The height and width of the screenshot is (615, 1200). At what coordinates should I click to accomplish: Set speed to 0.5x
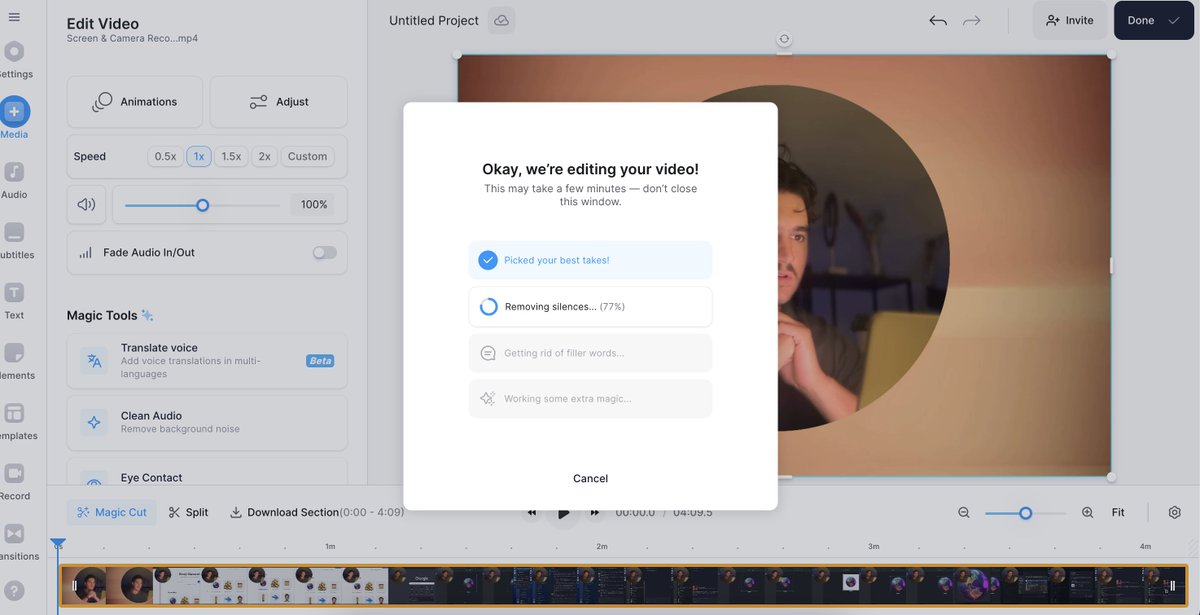click(x=165, y=156)
